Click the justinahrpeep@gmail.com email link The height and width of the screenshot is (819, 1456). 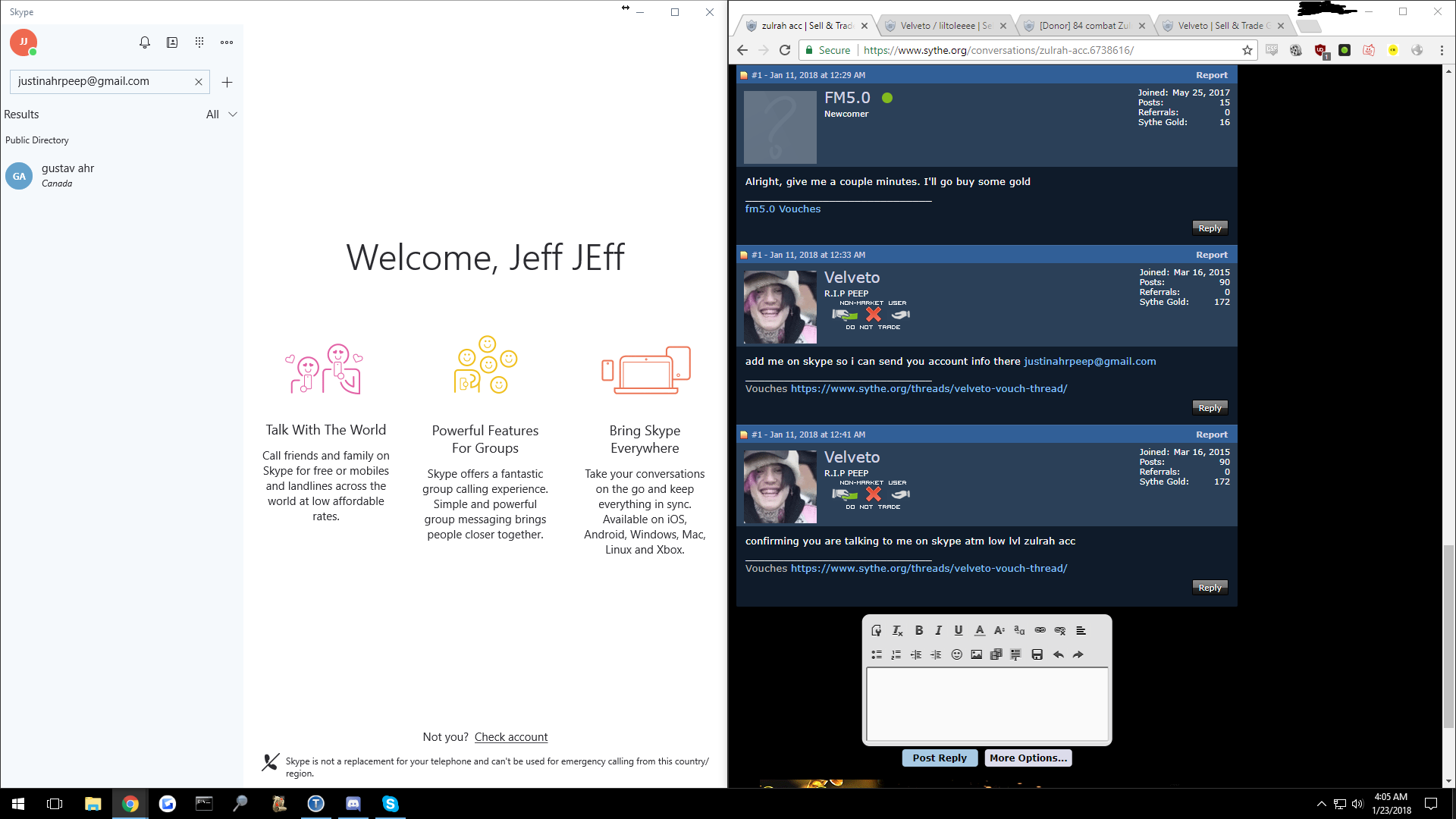pyautogui.click(x=1090, y=362)
